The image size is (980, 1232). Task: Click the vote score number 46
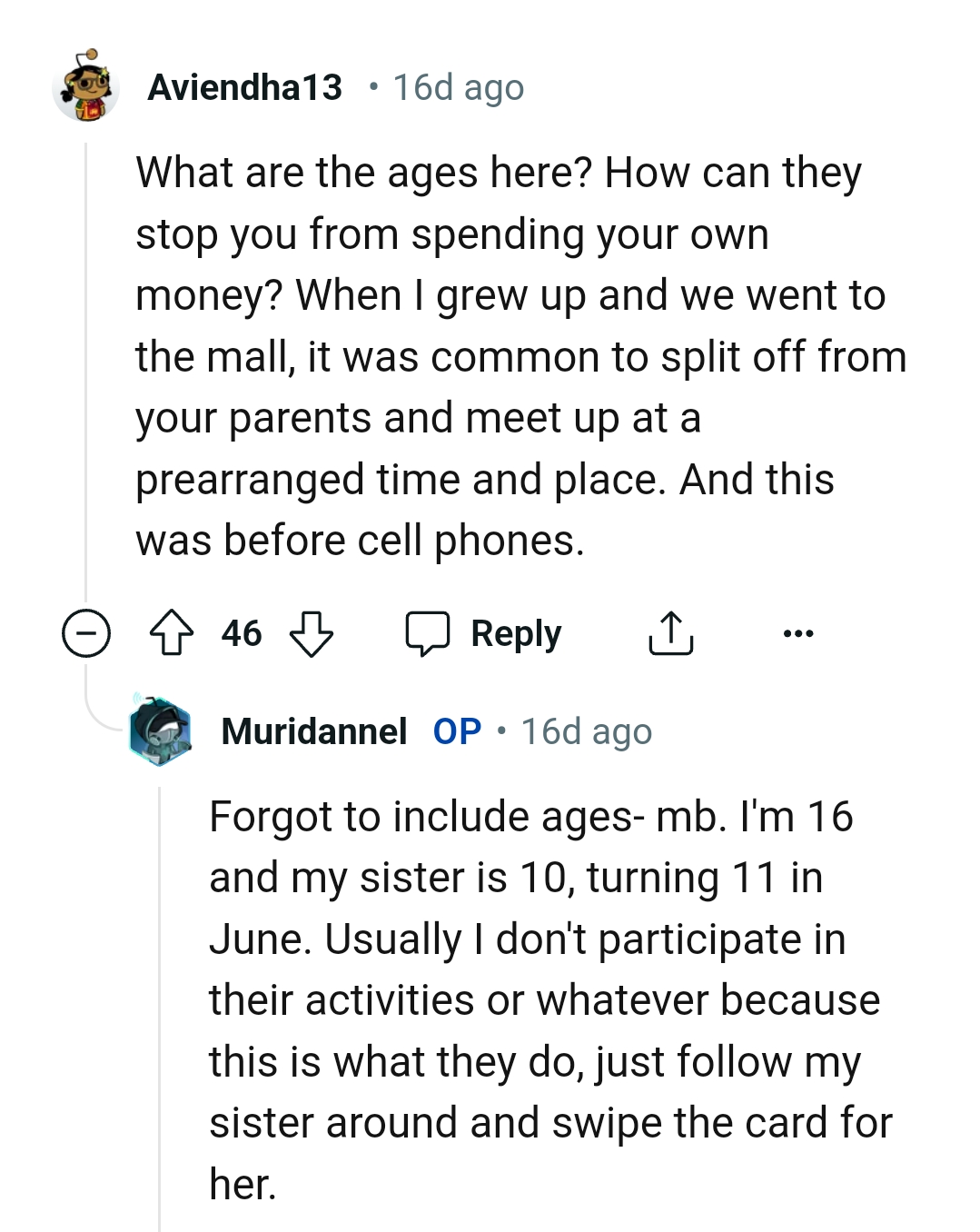(x=242, y=633)
